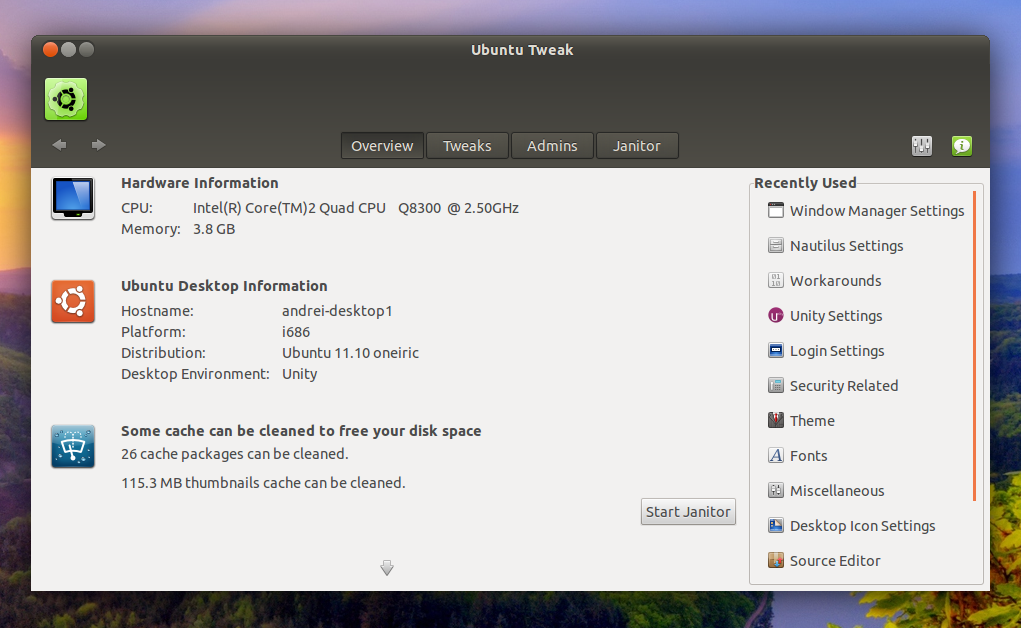Expand more content with the down arrow
Viewport: 1021px width, 628px height.
pyautogui.click(x=387, y=568)
